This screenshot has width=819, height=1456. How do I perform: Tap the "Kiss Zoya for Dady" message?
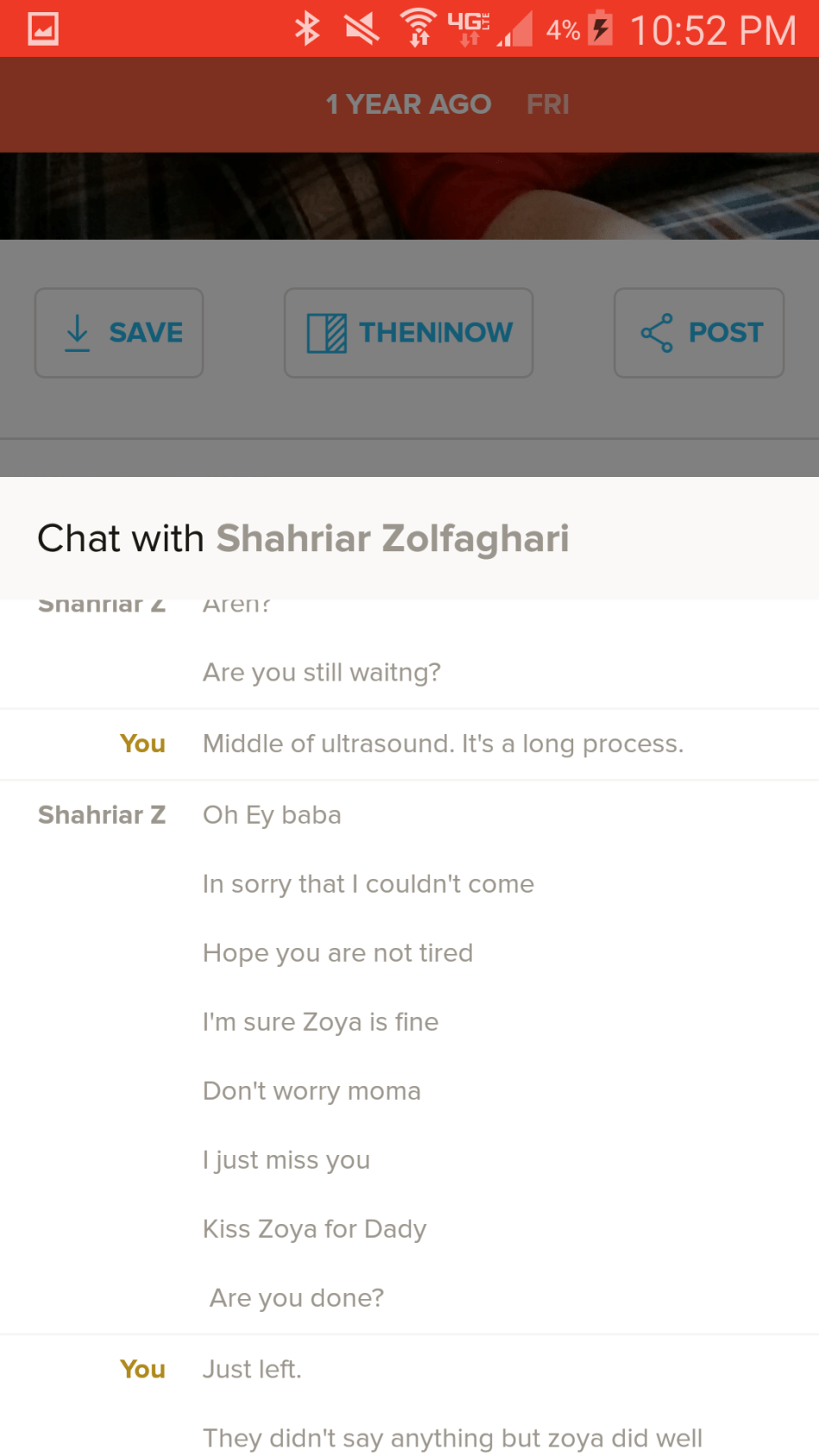coord(315,1229)
